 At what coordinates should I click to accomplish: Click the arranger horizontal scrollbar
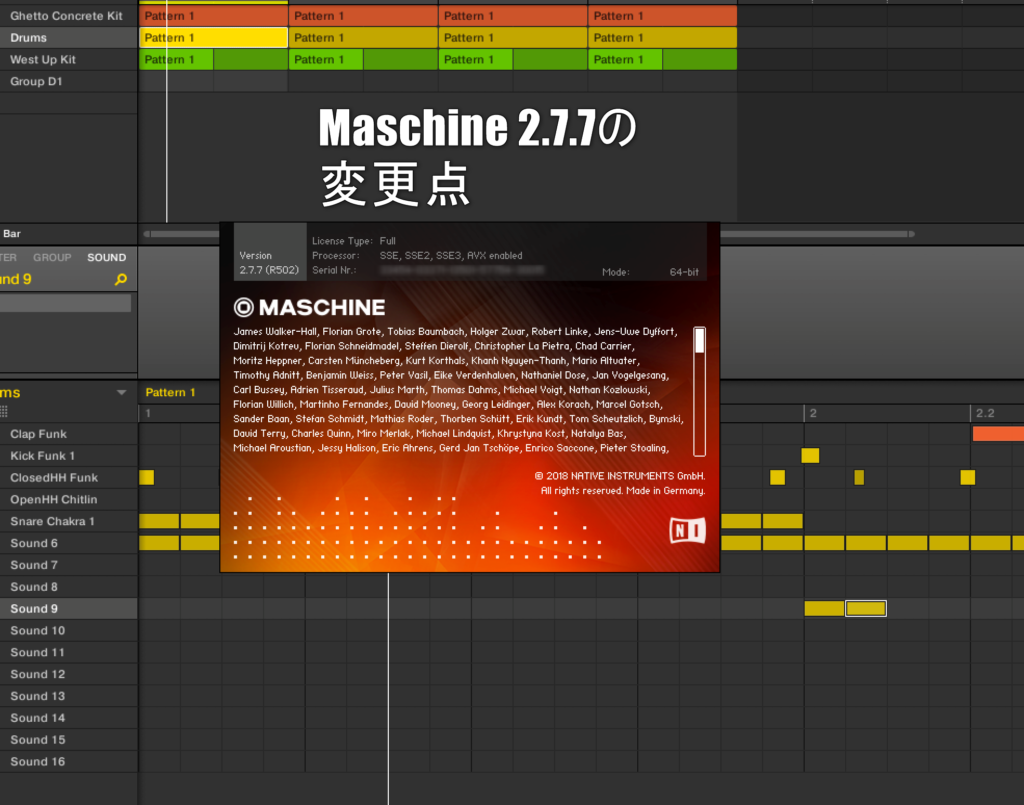pyautogui.click(x=180, y=234)
